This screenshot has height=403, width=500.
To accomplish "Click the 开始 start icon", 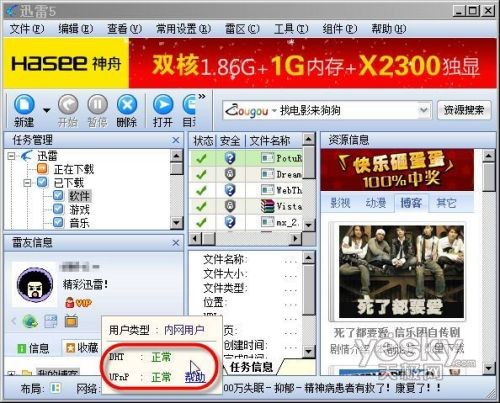I will 68,105.
